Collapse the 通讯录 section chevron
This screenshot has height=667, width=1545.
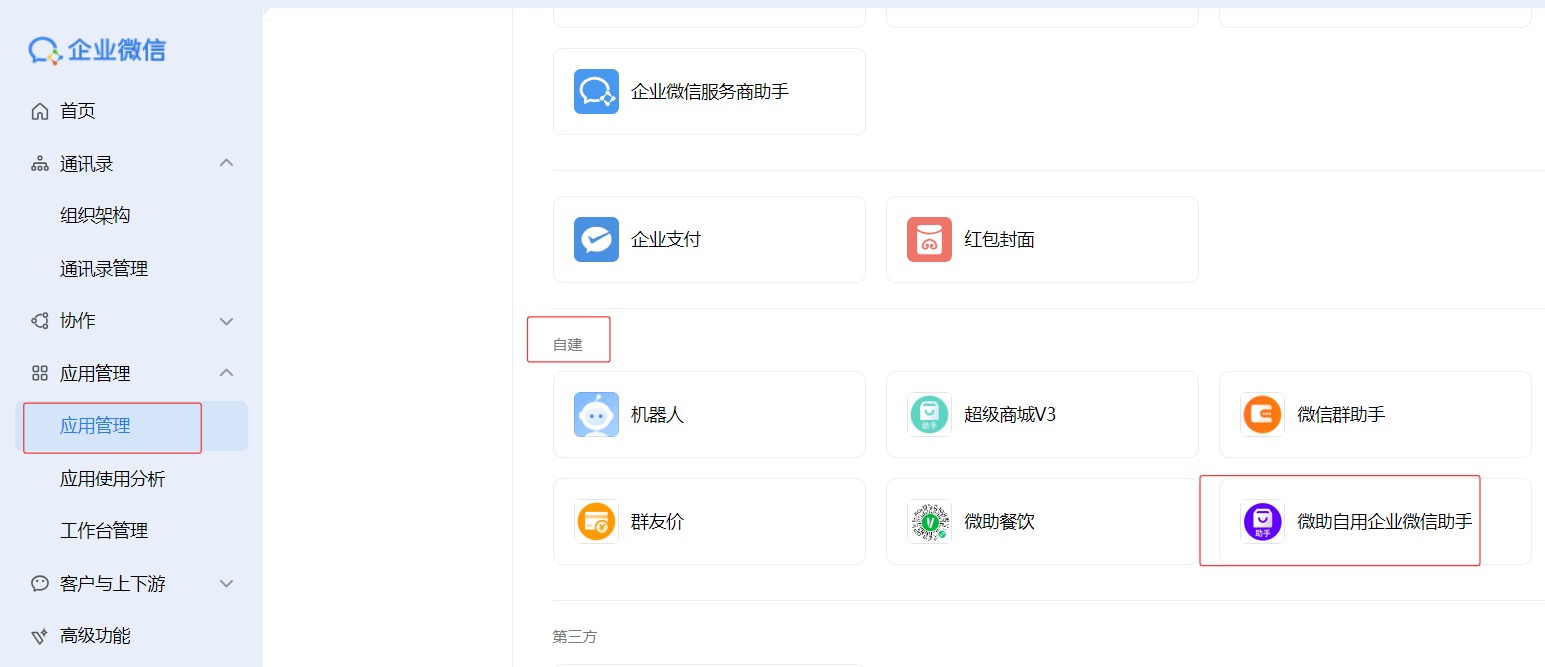(227, 163)
